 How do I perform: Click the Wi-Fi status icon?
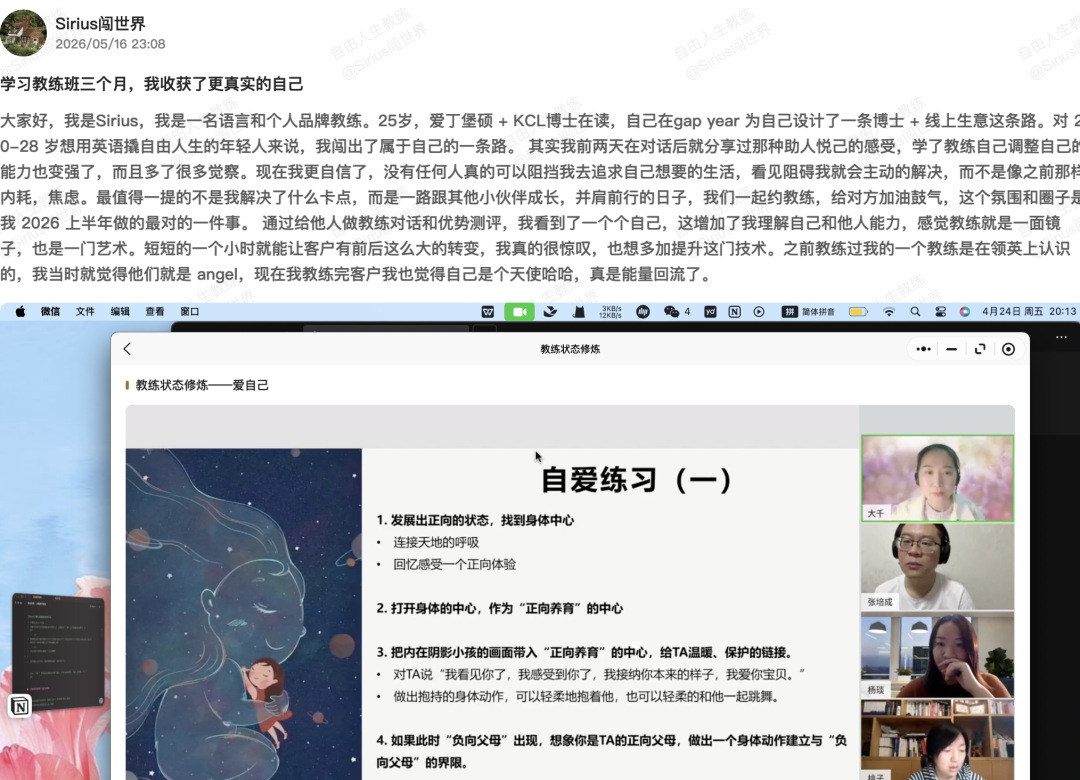click(x=889, y=311)
